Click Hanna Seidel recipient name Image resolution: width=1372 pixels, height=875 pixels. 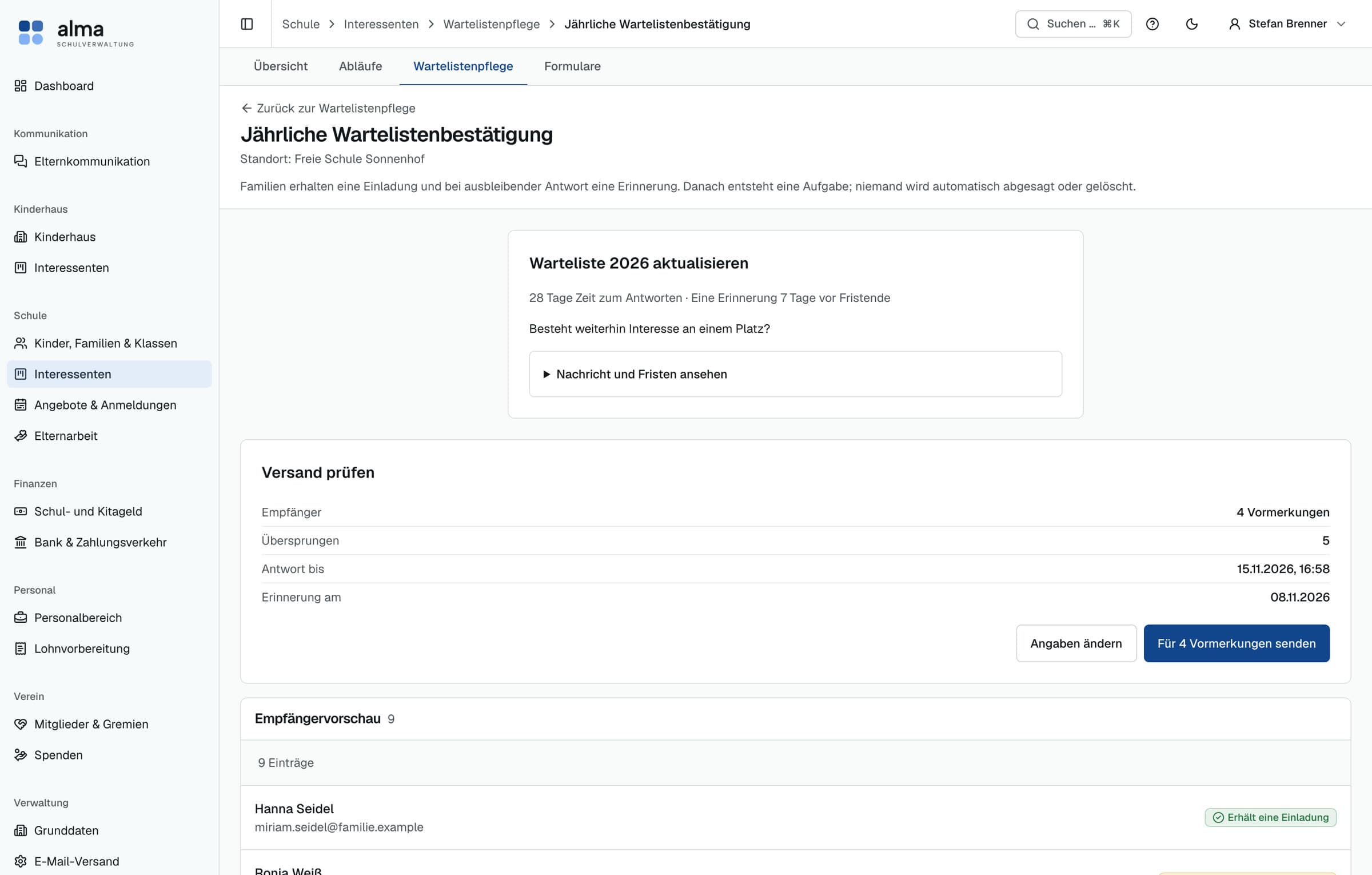294,809
